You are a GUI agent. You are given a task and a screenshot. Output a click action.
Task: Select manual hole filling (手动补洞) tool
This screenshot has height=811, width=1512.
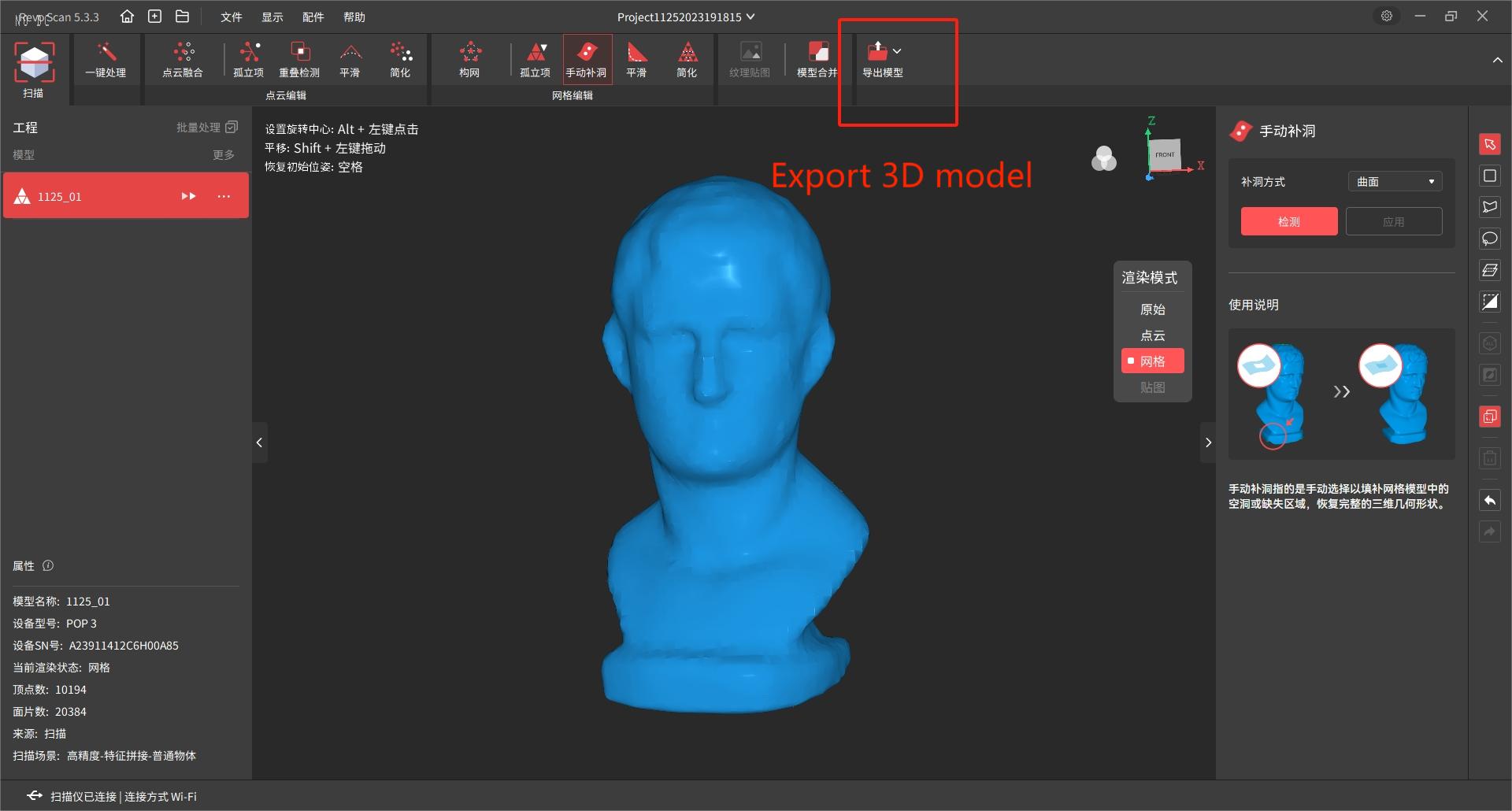point(587,59)
